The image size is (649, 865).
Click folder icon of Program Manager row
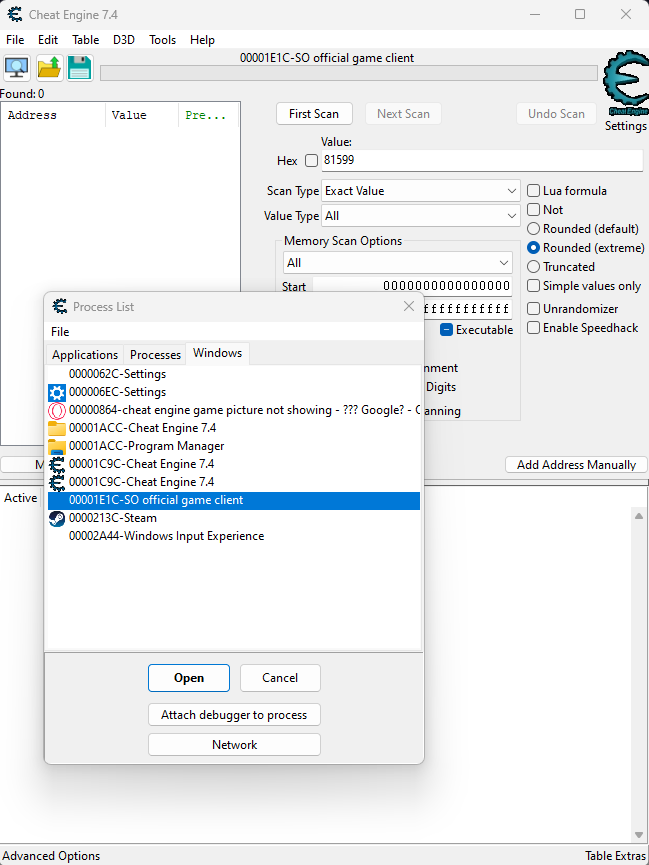[x=57, y=446]
